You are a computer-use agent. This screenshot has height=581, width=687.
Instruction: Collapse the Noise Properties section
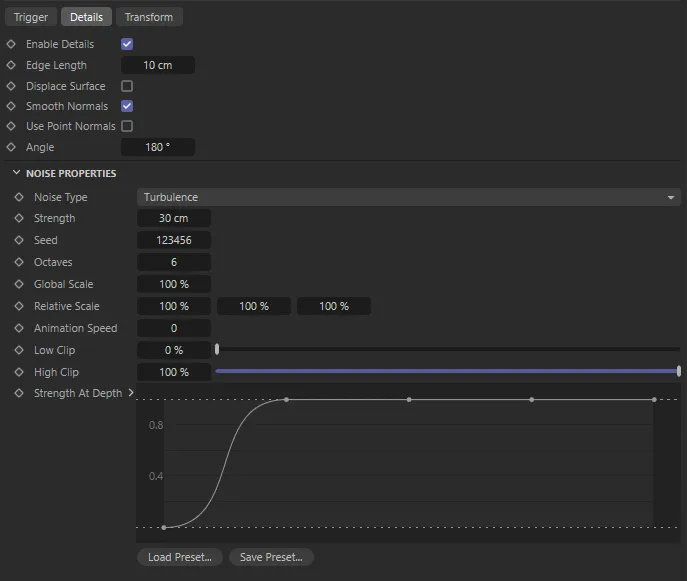[16, 173]
